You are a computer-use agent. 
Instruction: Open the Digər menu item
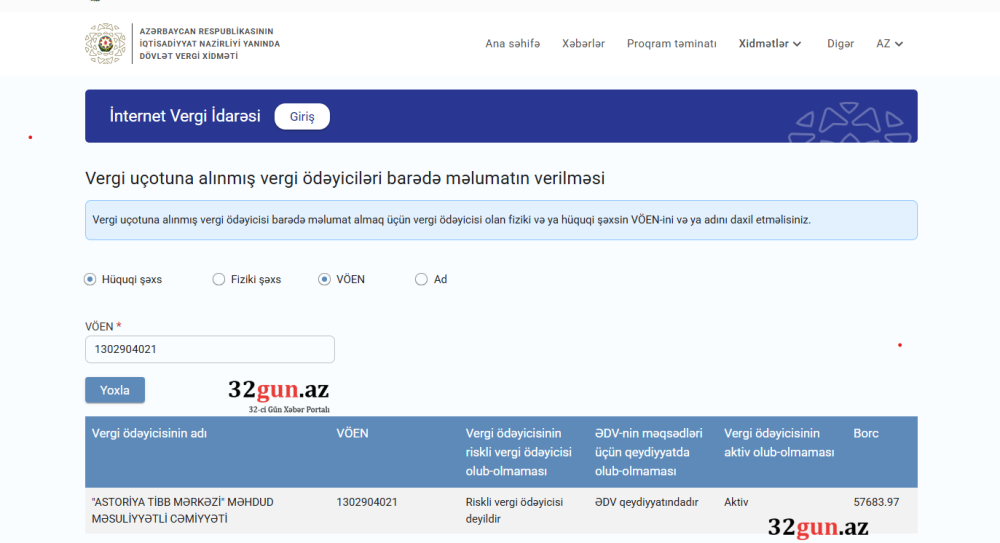[x=840, y=44]
